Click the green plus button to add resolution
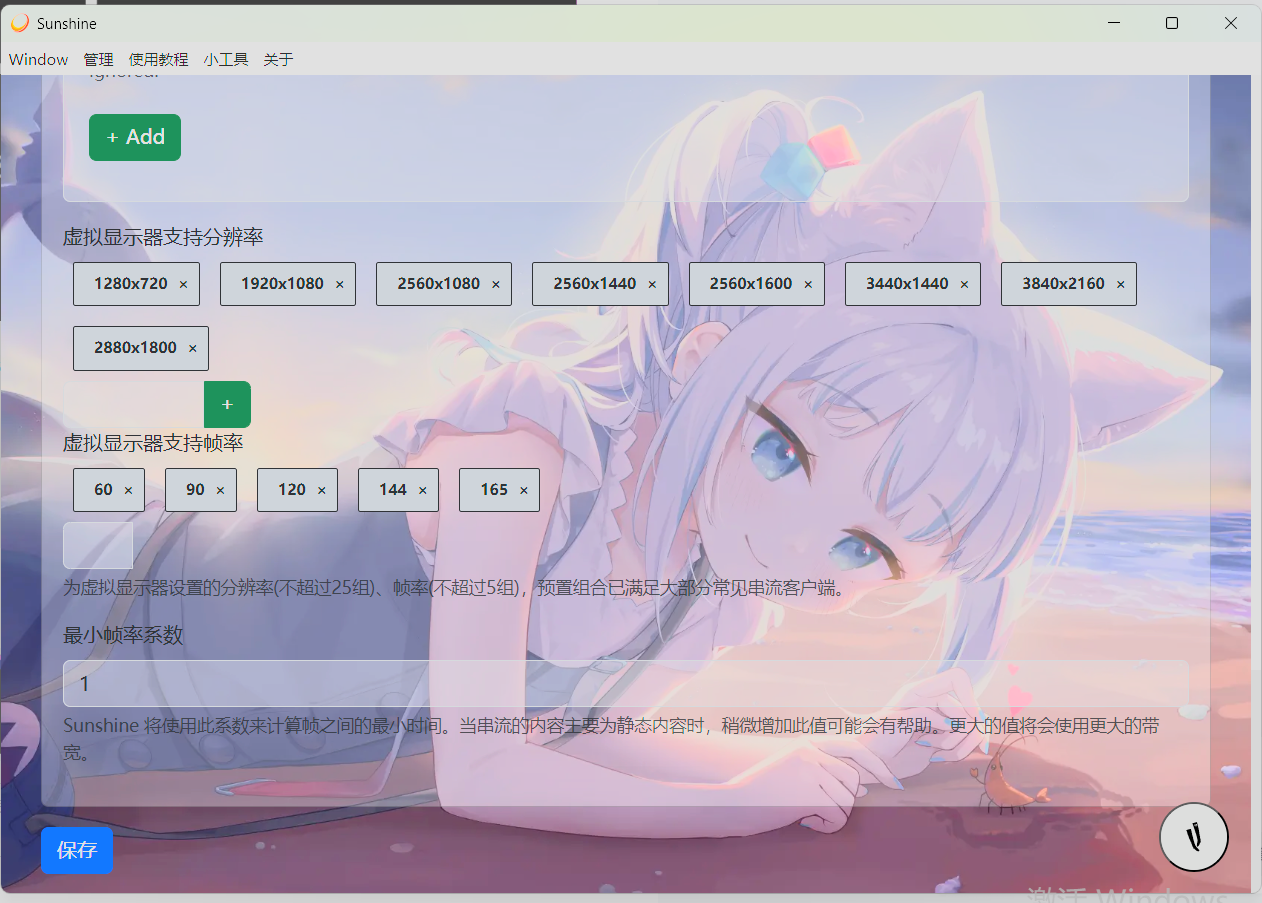Image resolution: width=1262 pixels, height=903 pixels. coord(227,404)
